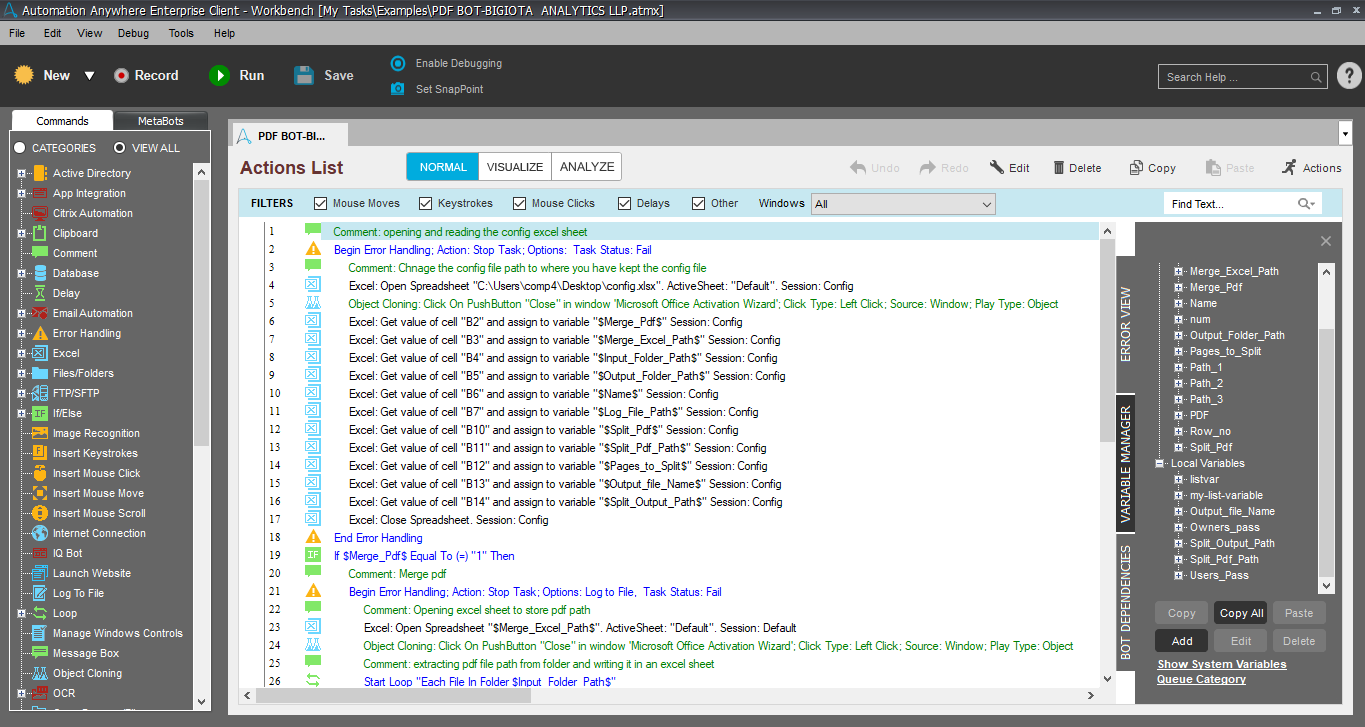Click in the Find Text search field
Image resolution: width=1365 pixels, height=727 pixels.
[1230, 204]
